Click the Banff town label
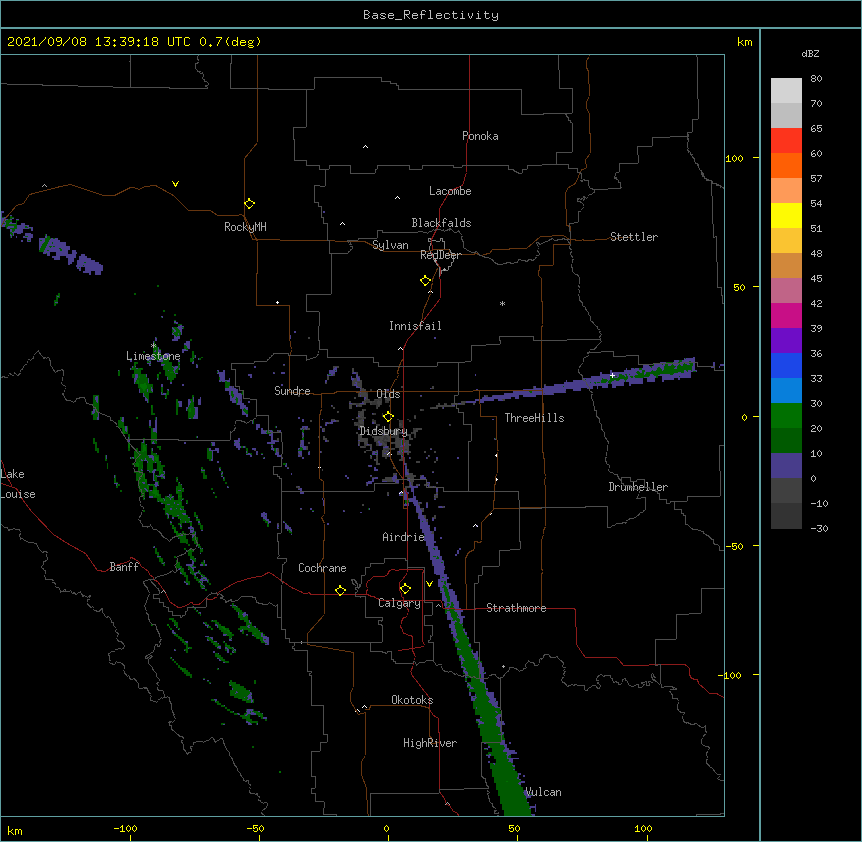The height and width of the screenshot is (842, 862). (x=124, y=567)
